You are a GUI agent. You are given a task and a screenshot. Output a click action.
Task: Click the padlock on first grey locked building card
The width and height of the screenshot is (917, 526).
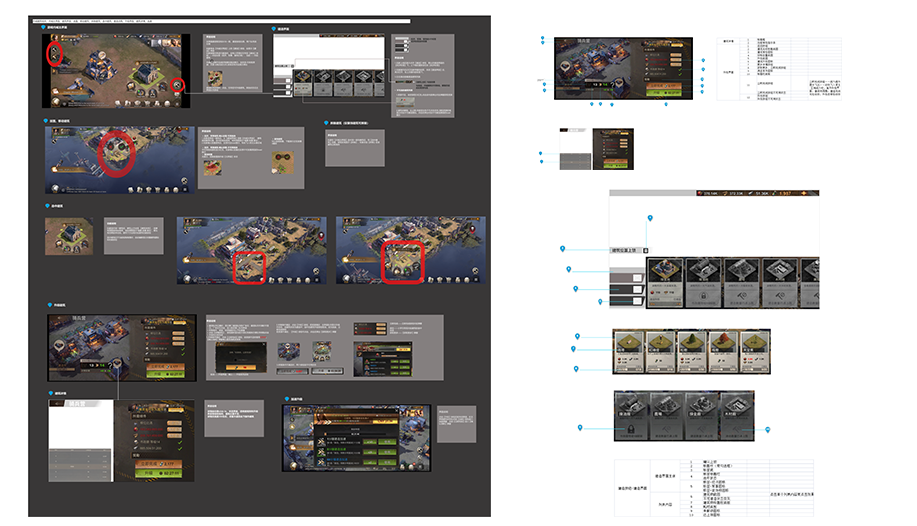point(631,429)
